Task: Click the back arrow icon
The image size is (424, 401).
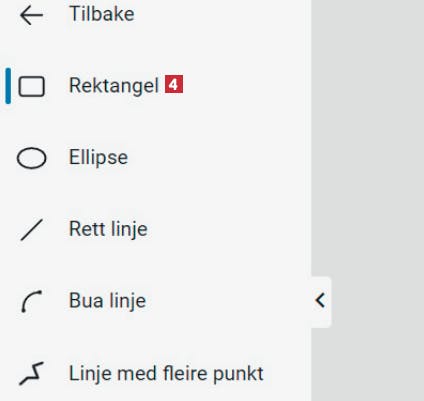Action: pos(31,15)
